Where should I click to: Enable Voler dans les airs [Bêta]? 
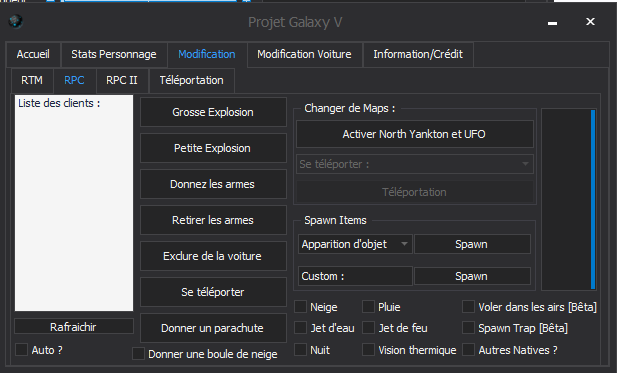[468, 307]
